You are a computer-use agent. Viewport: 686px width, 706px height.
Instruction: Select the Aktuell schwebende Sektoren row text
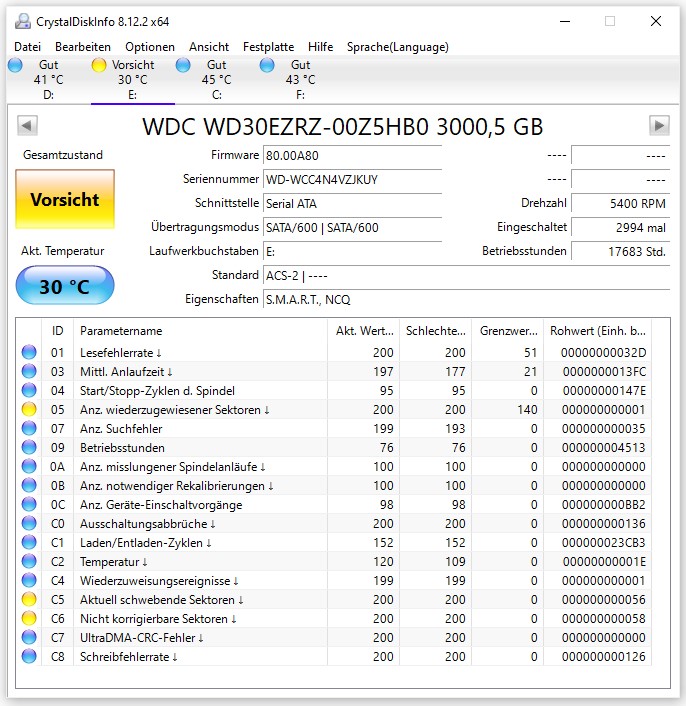pos(162,600)
